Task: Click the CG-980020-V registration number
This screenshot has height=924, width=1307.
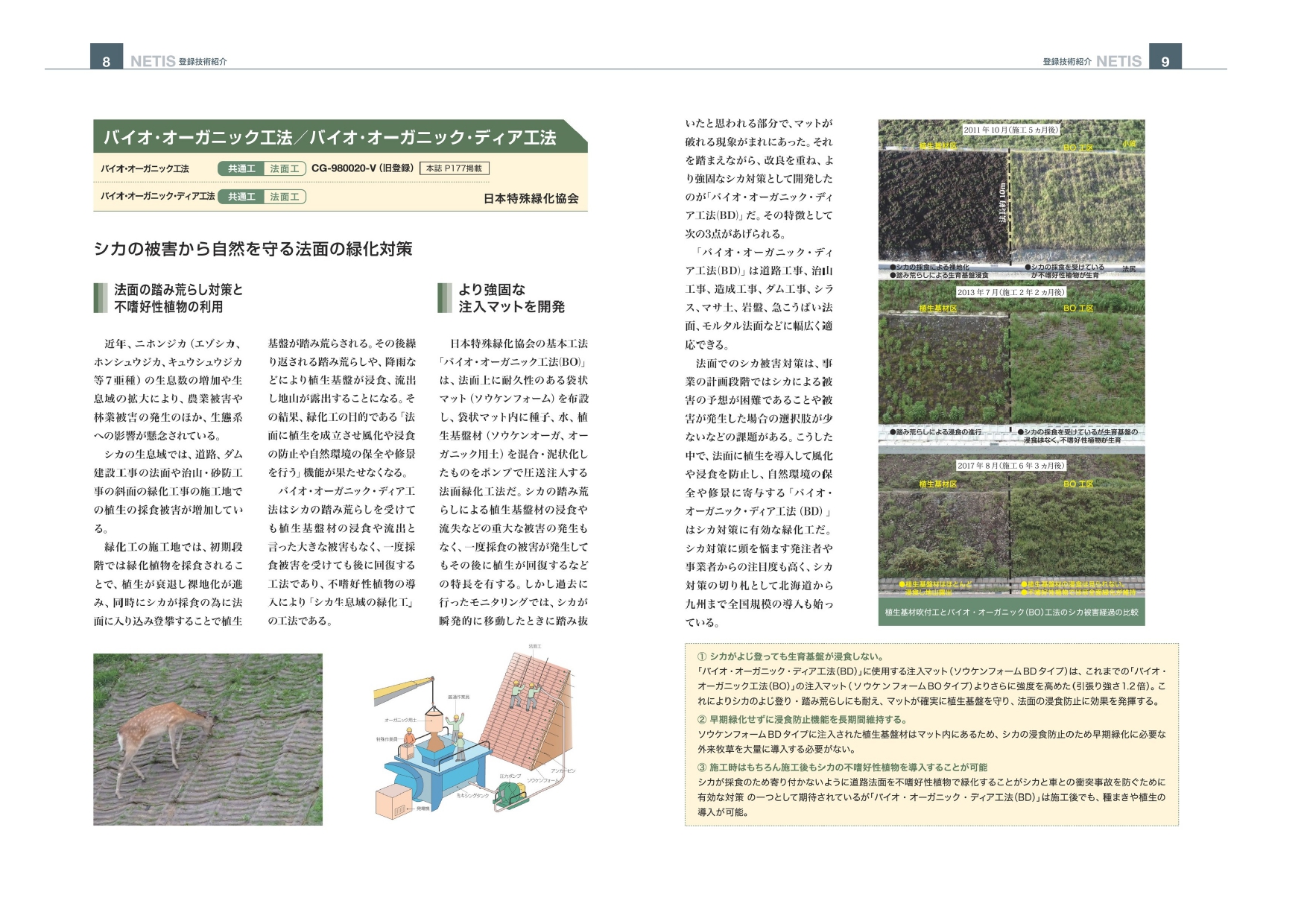Action: (362, 168)
